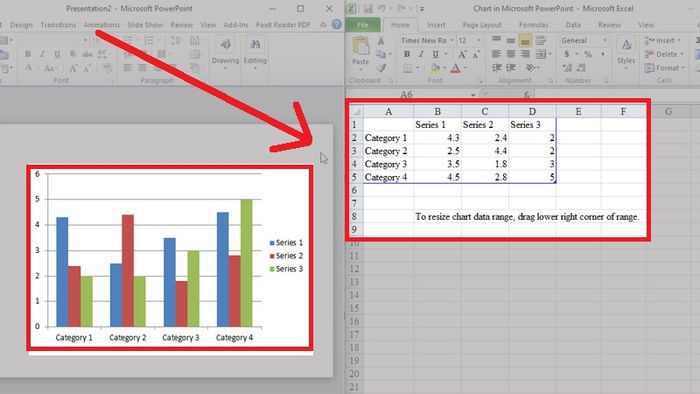700x394 pixels.
Task: Select cell B2 containing 4.3
Action: pos(437,138)
